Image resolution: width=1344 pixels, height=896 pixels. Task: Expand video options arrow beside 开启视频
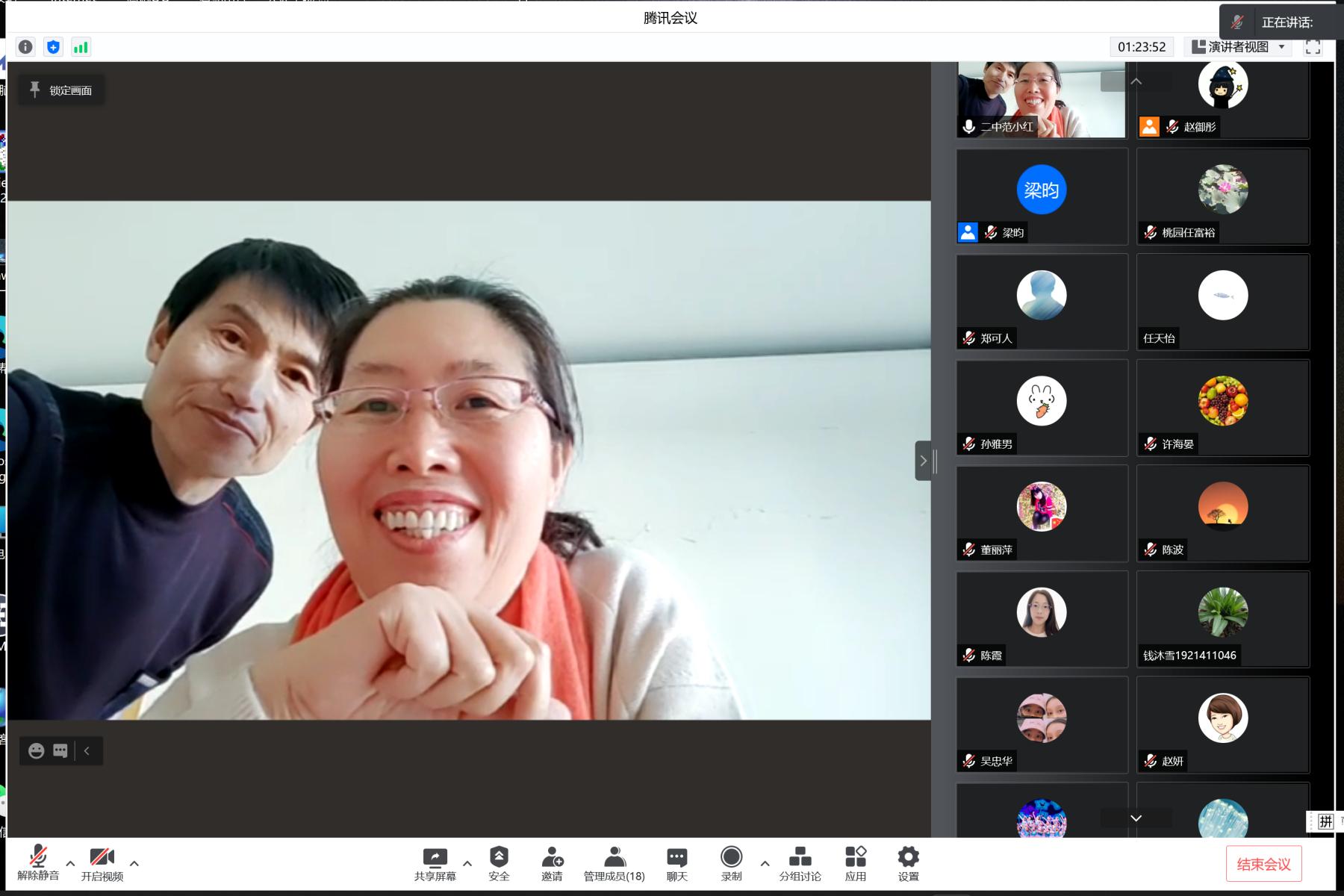point(134,863)
